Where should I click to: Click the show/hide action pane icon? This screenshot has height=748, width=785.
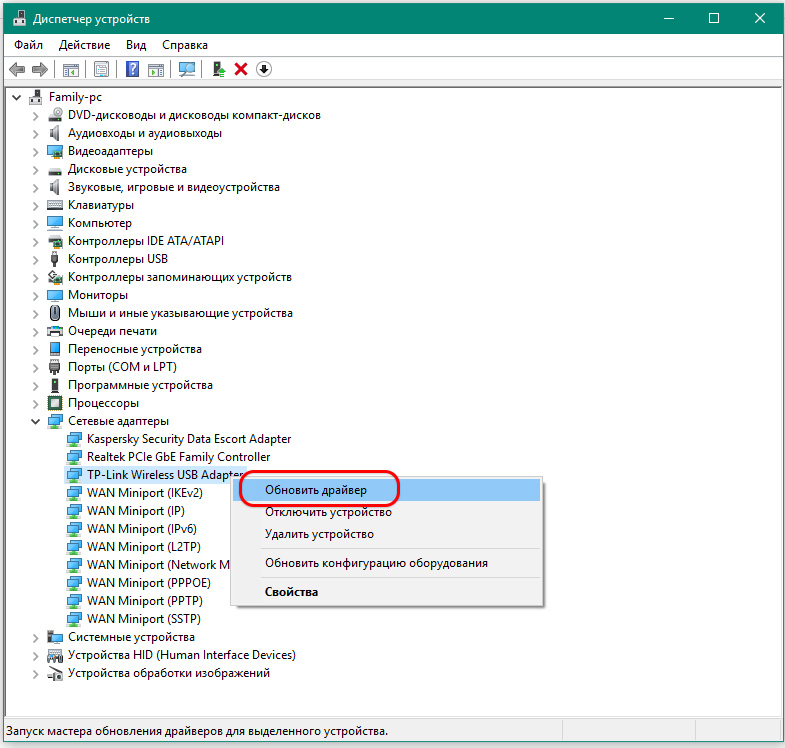click(156, 70)
